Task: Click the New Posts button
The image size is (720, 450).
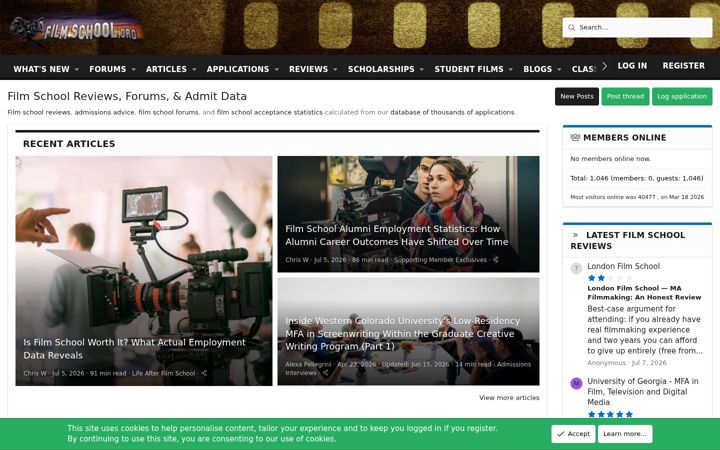Action: pyautogui.click(x=577, y=96)
